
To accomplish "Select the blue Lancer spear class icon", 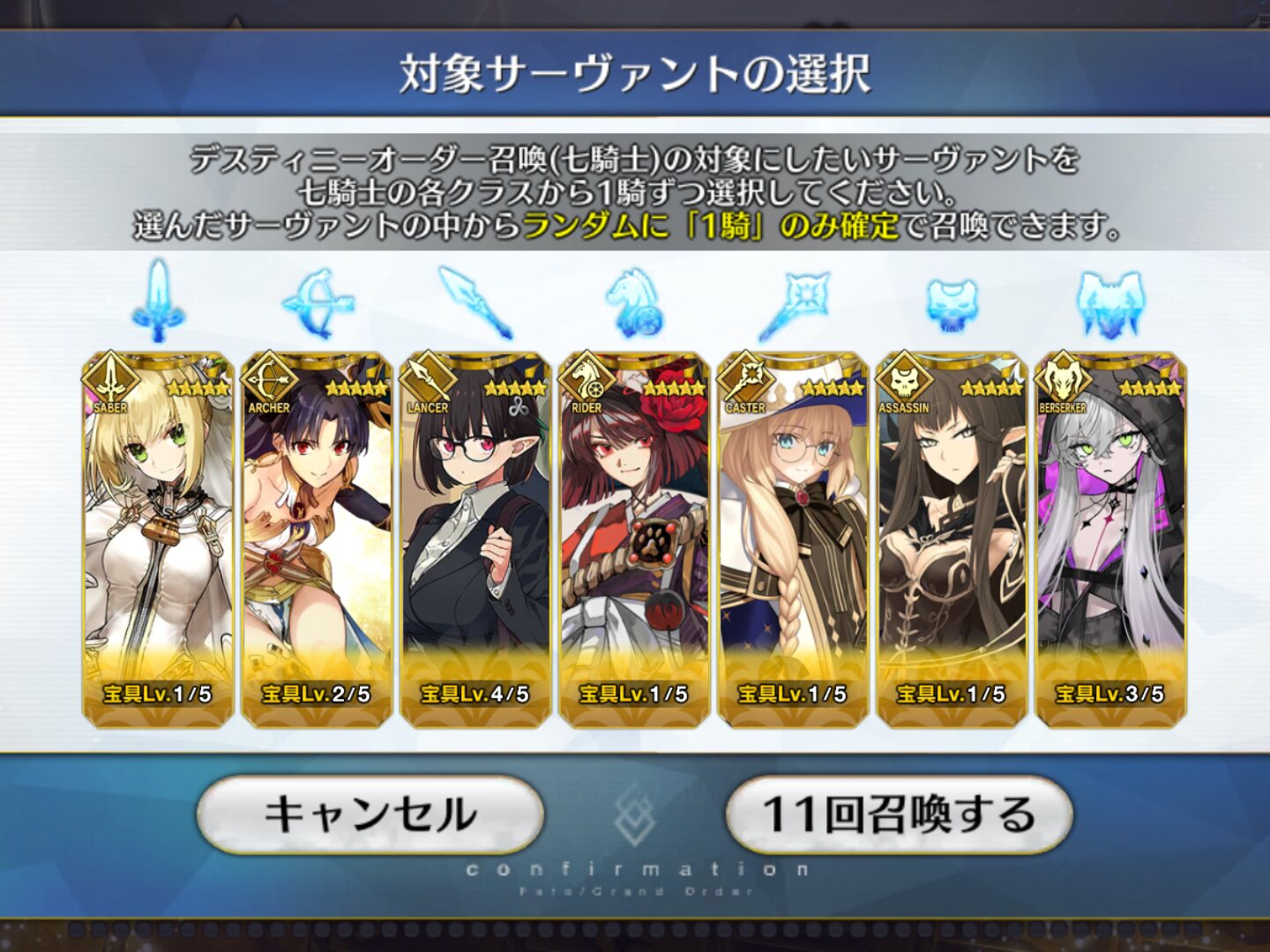I will click(x=476, y=302).
